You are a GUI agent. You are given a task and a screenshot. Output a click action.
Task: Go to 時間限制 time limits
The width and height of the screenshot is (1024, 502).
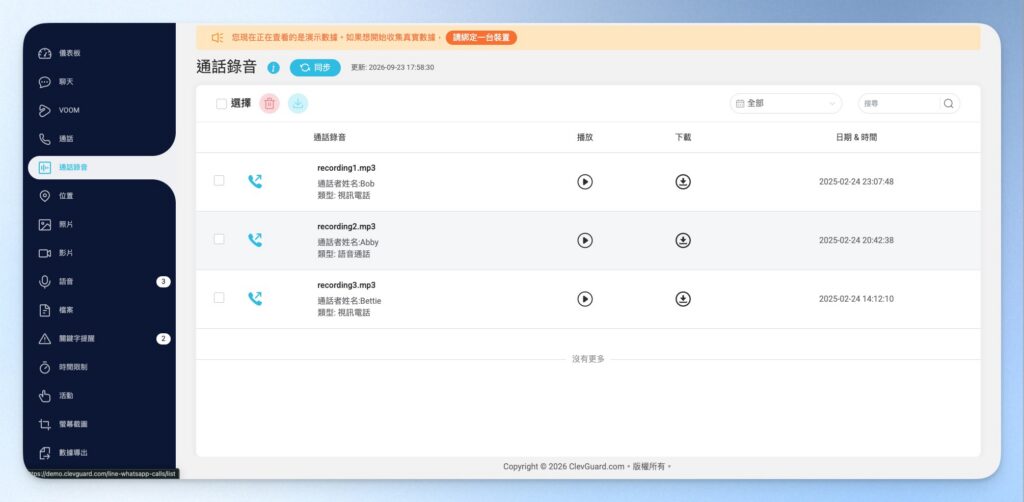pyautogui.click(x=72, y=367)
